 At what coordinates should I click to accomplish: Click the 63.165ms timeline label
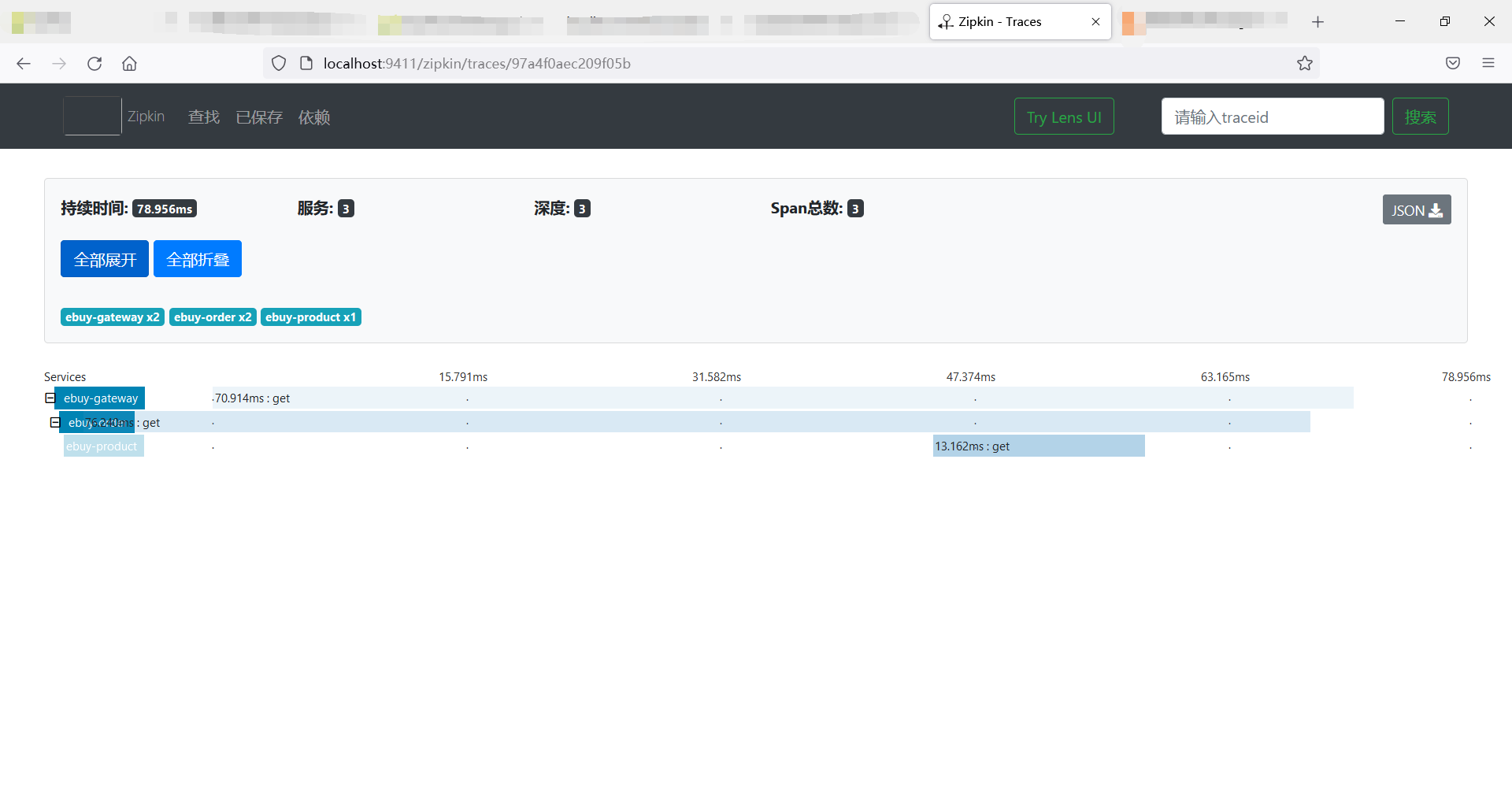pyautogui.click(x=1225, y=377)
